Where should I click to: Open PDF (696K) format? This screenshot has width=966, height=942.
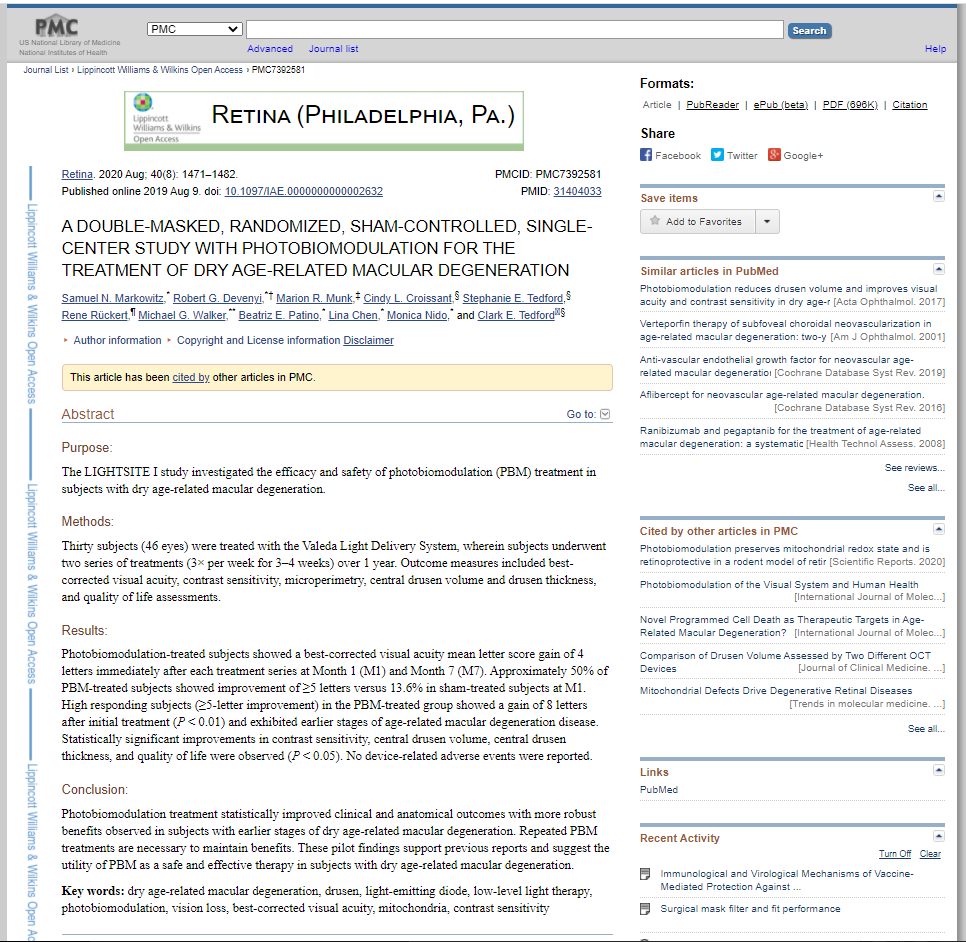click(850, 105)
